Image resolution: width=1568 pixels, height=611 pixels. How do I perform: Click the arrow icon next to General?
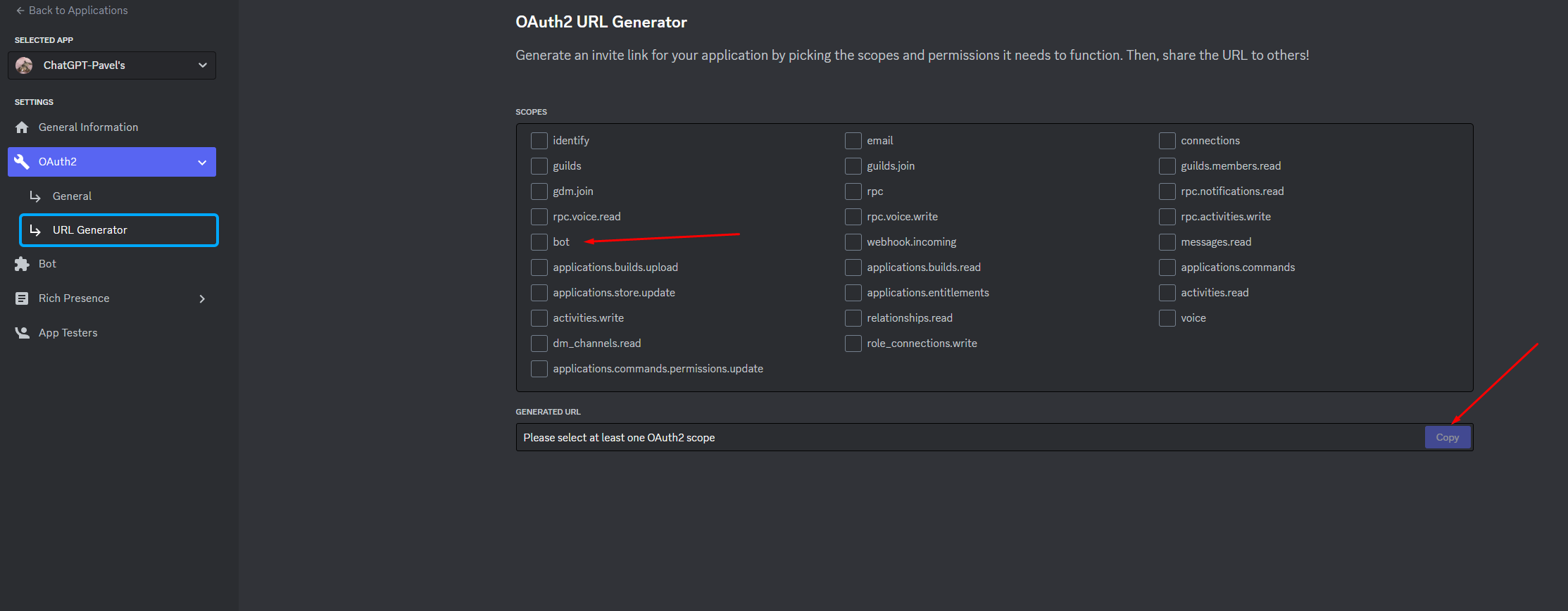pos(35,196)
